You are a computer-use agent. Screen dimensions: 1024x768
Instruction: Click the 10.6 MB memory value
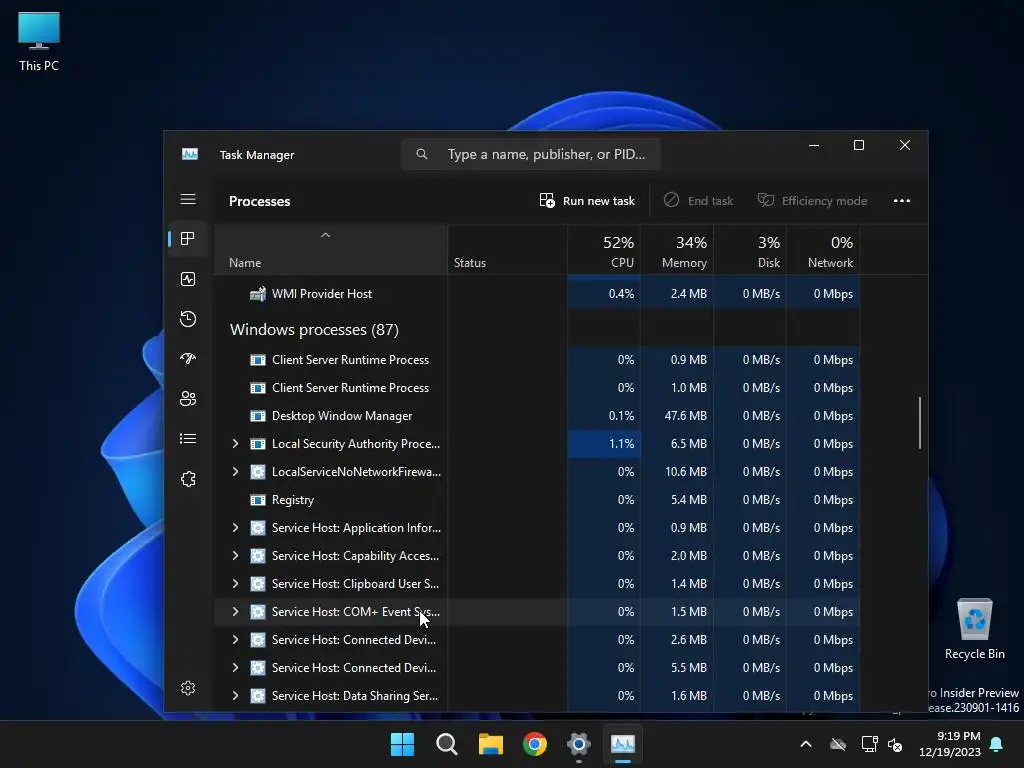(686, 472)
